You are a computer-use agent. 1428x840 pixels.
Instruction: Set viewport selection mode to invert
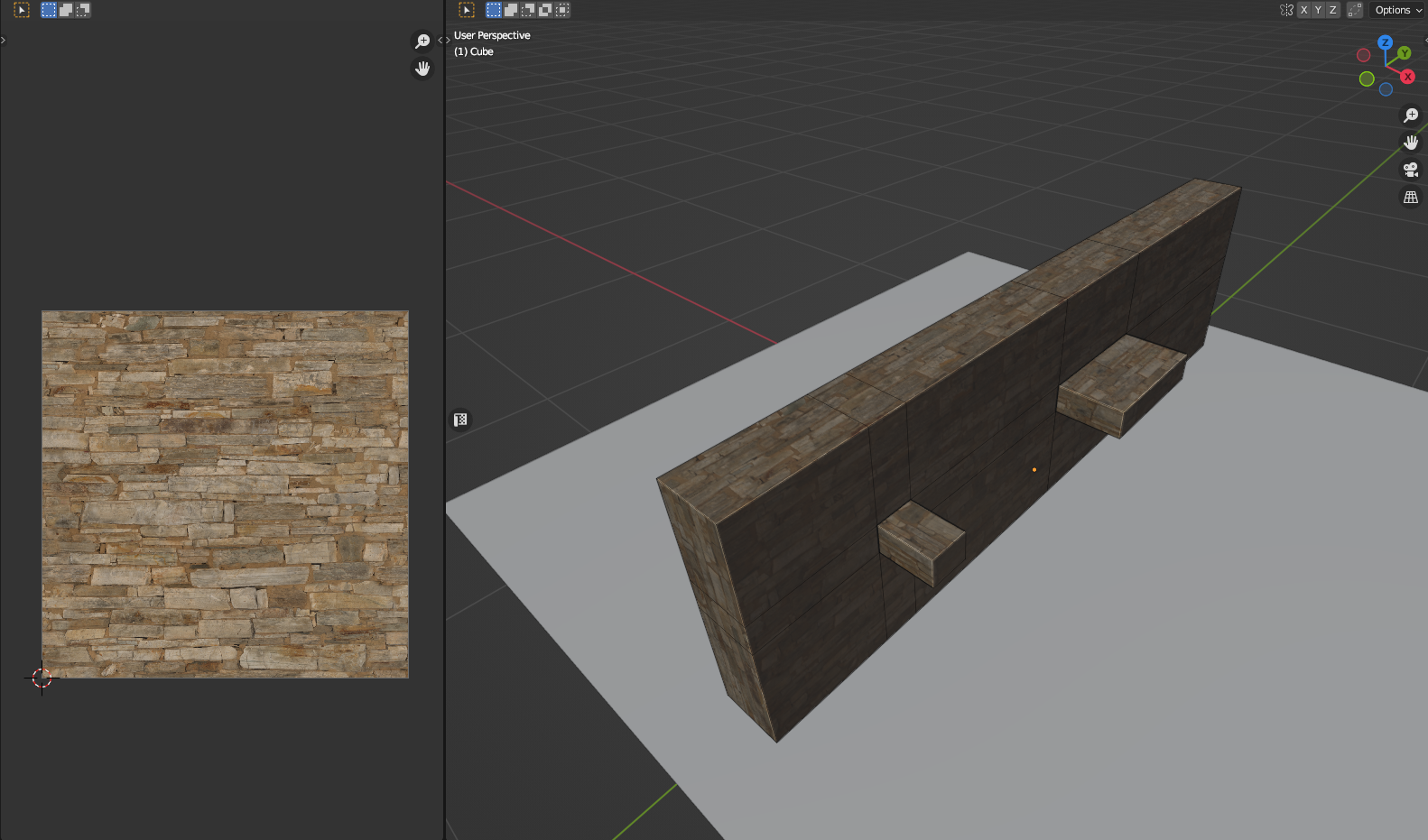[x=545, y=10]
